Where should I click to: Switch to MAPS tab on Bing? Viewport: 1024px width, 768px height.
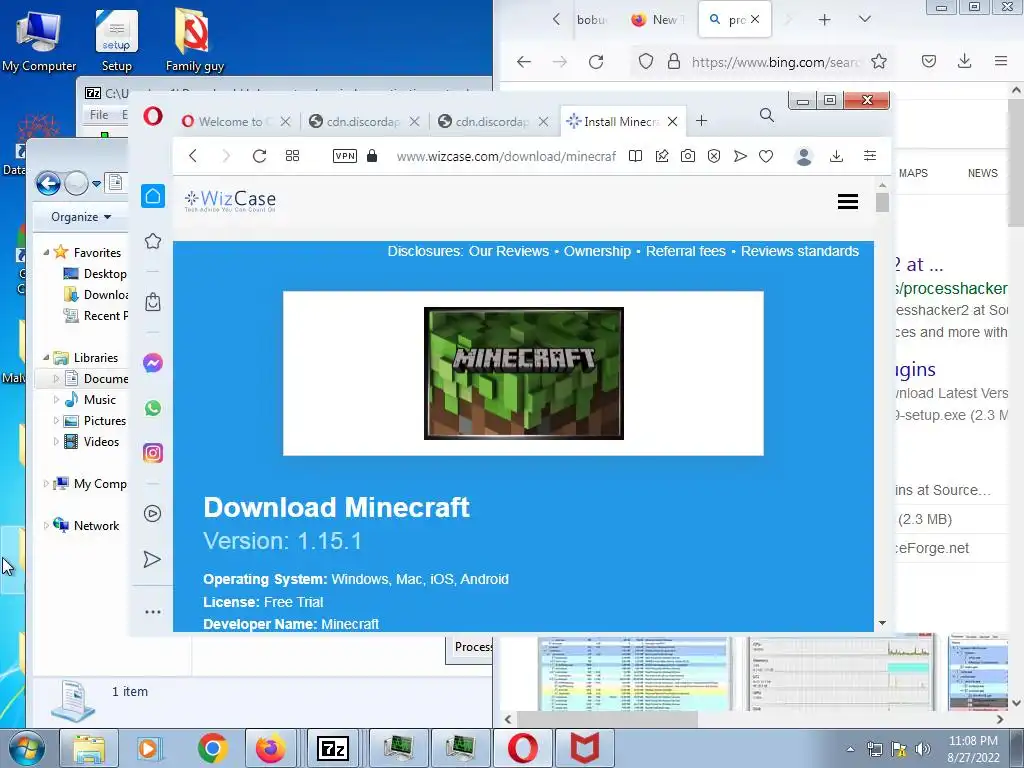pyautogui.click(x=913, y=173)
